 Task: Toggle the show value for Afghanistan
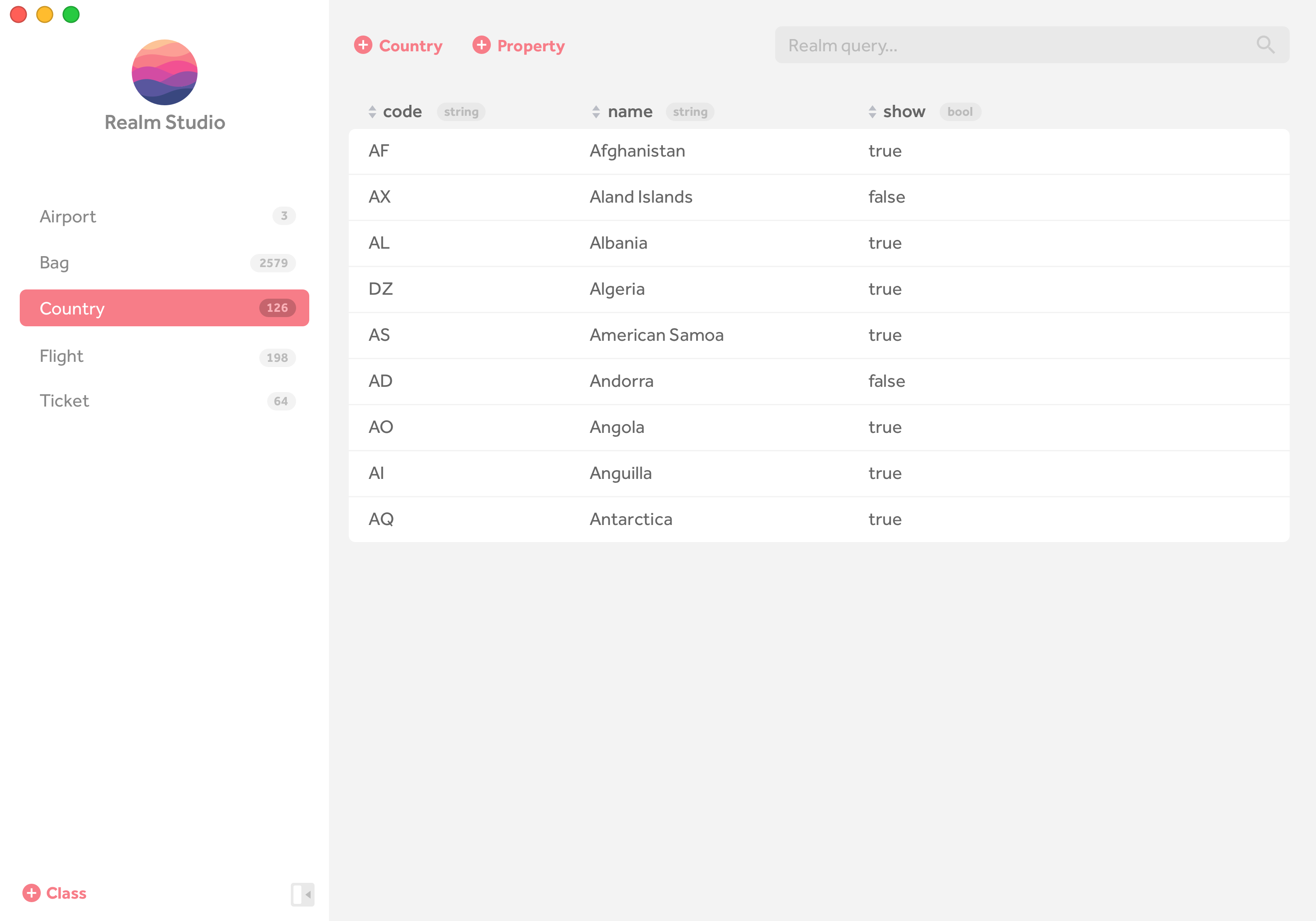pos(885,151)
